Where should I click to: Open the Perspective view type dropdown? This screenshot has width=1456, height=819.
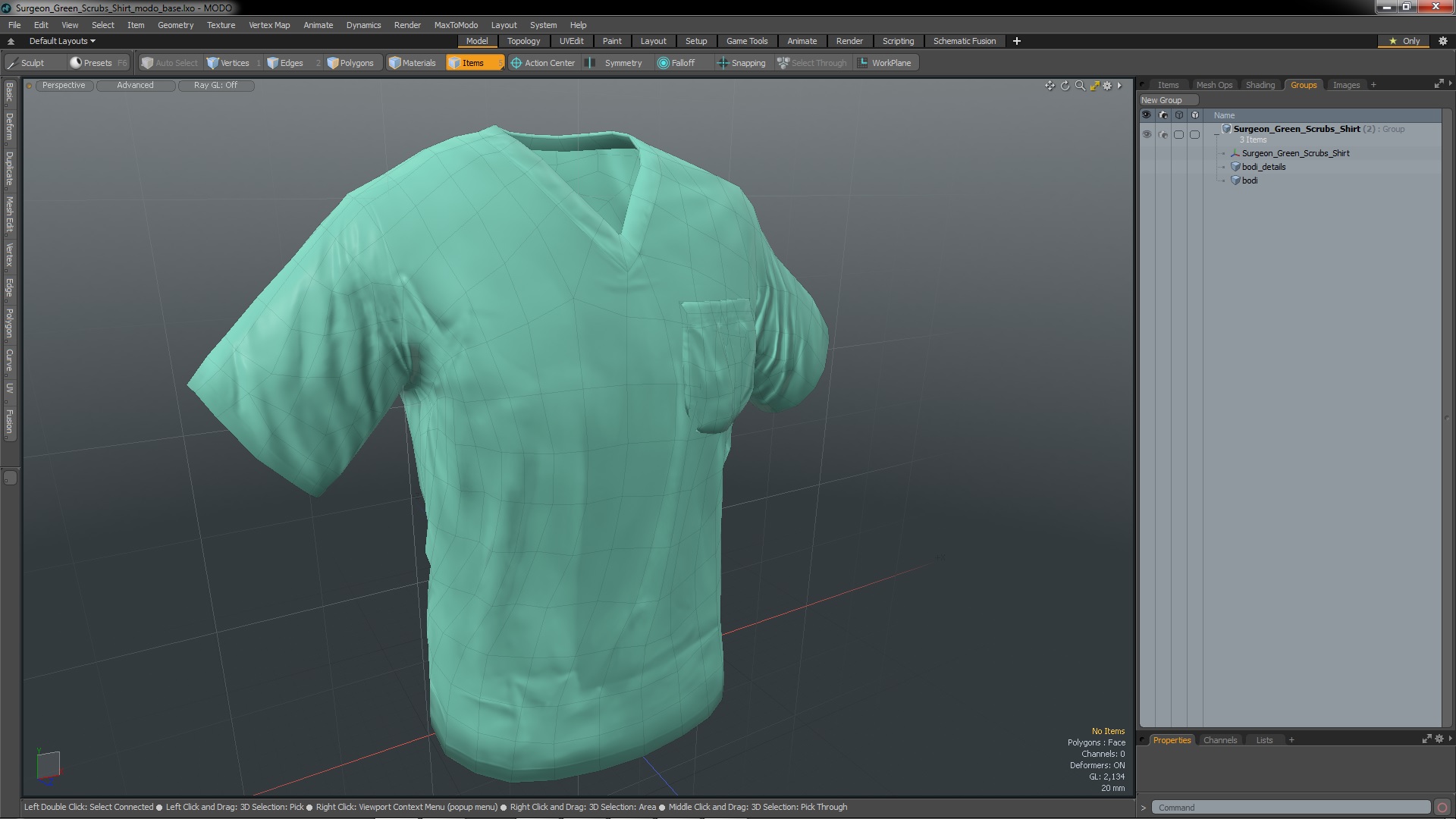click(x=64, y=85)
